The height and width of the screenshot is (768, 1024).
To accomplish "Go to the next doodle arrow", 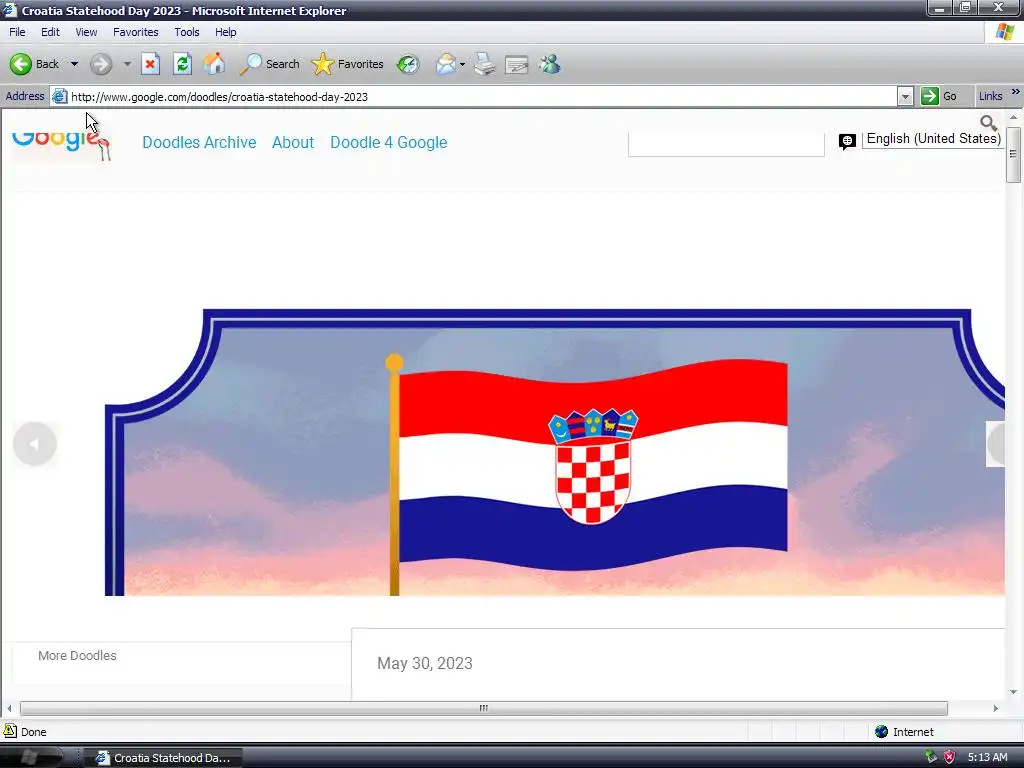I will click(x=995, y=444).
